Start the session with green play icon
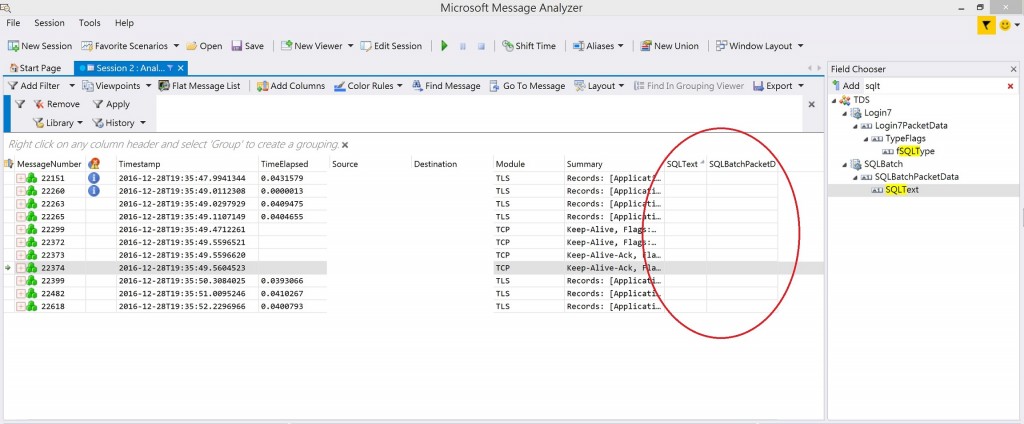Viewport: 1024px width, 424px height. [x=445, y=46]
